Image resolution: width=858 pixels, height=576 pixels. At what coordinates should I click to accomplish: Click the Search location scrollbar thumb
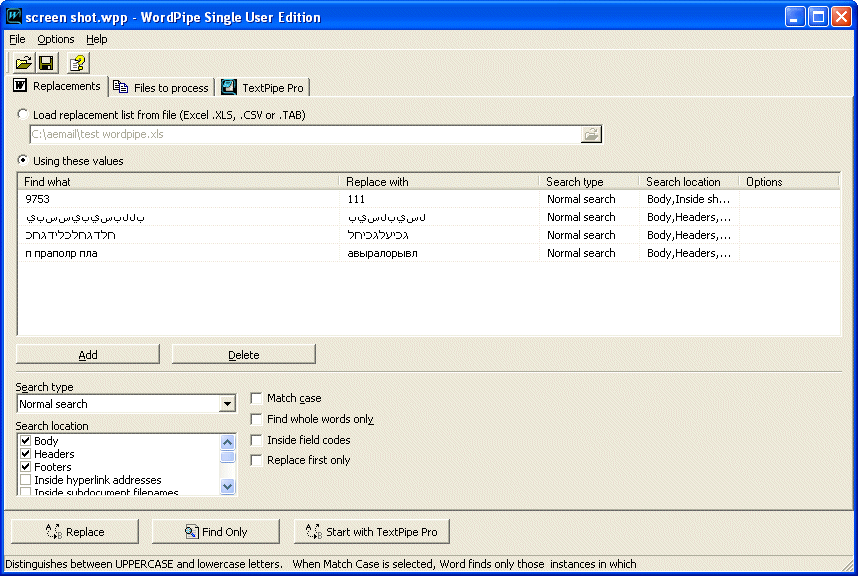(x=228, y=457)
